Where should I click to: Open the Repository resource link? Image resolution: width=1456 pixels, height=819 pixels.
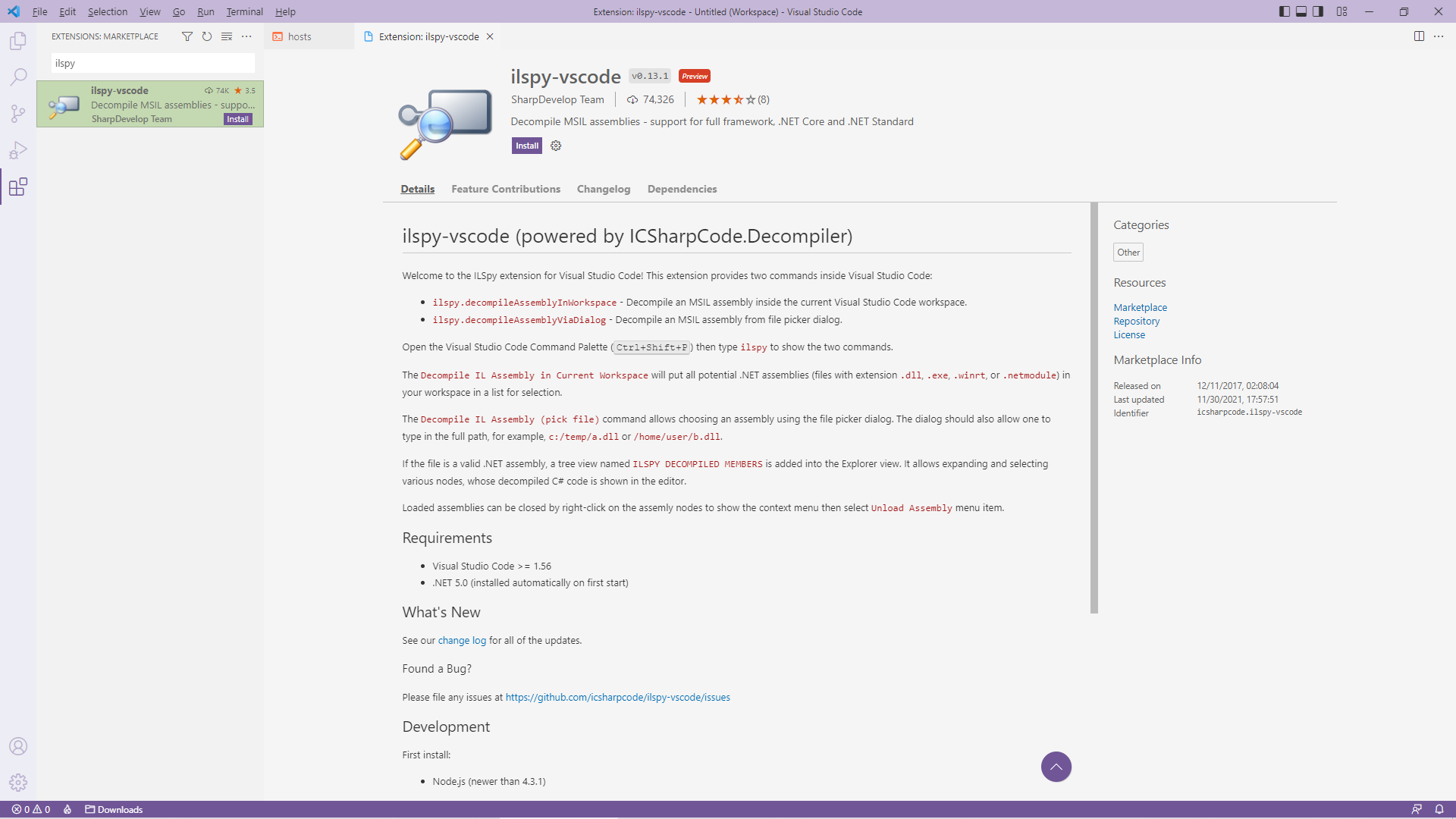coord(1136,321)
